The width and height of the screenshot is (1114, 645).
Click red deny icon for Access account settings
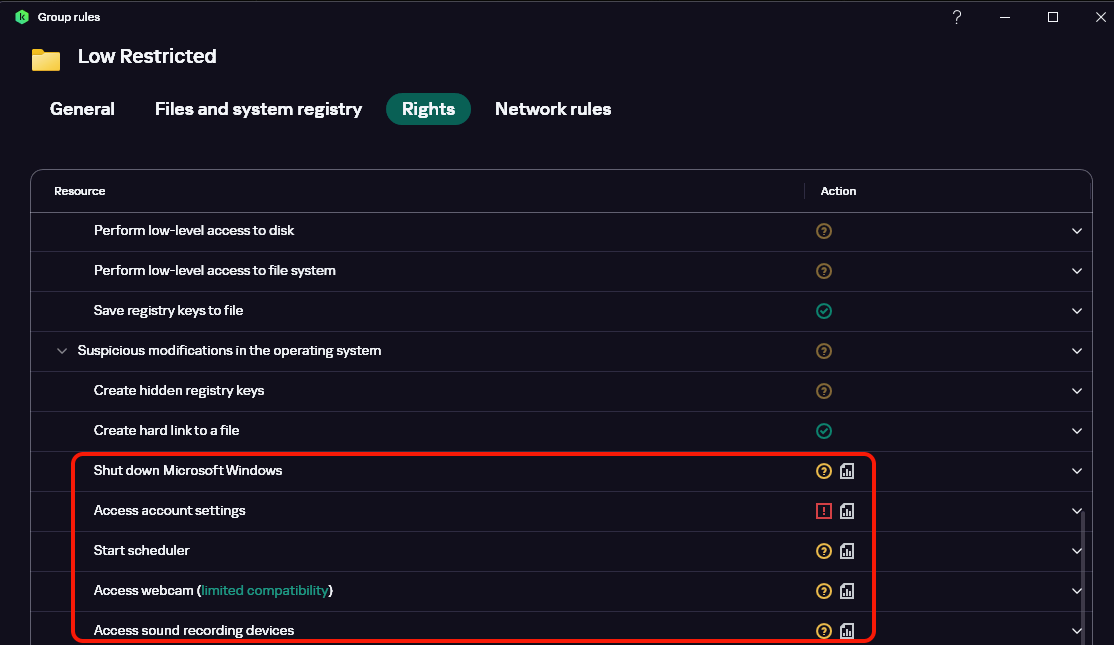pos(824,511)
